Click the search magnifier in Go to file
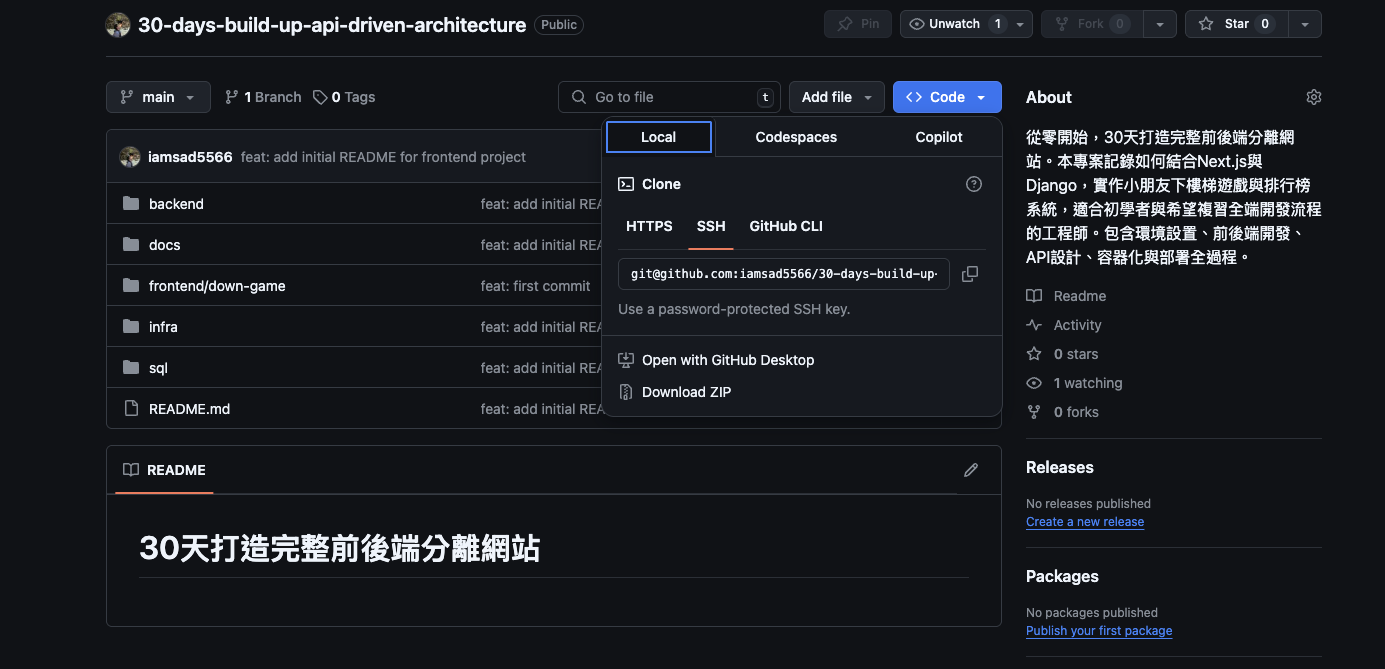The image size is (1385, 669). [x=579, y=97]
